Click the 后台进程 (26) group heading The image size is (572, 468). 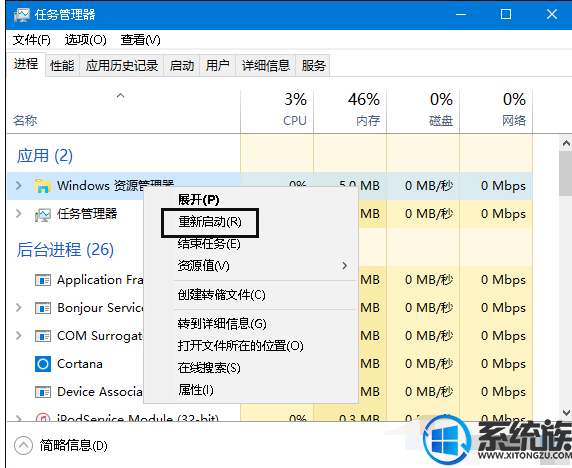coord(65,250)
